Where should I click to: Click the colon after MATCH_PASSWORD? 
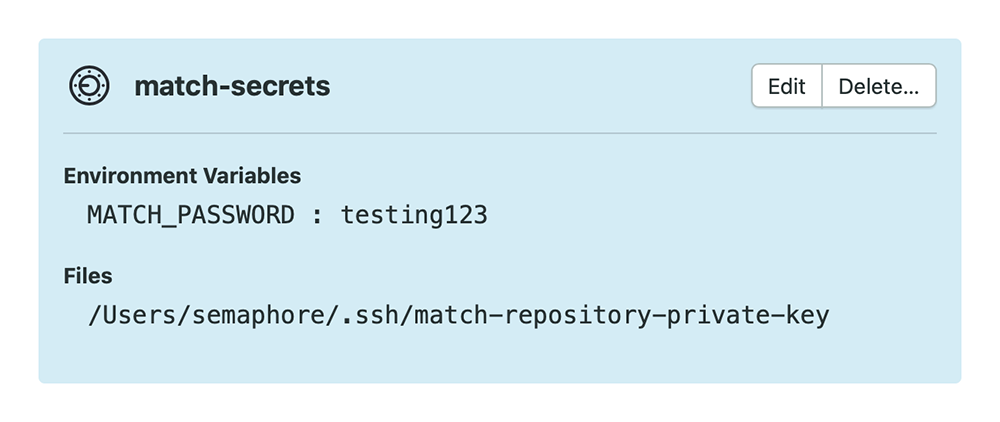[x=317, y=217]
